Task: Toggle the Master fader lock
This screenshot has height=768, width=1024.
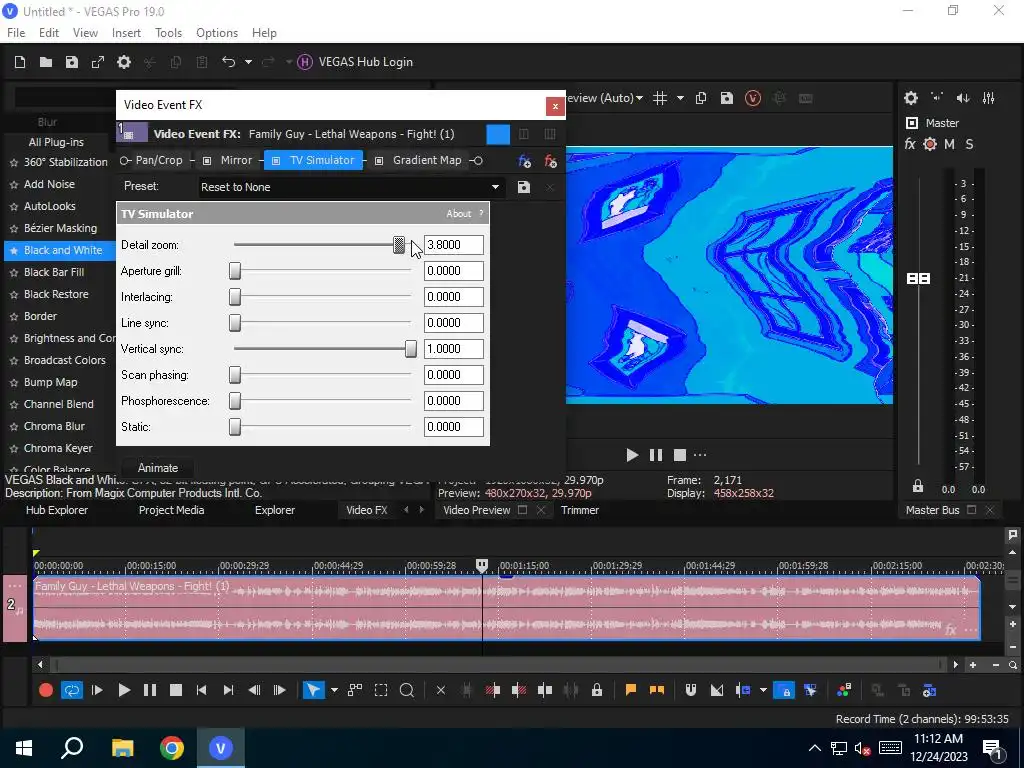Action: 918,486
